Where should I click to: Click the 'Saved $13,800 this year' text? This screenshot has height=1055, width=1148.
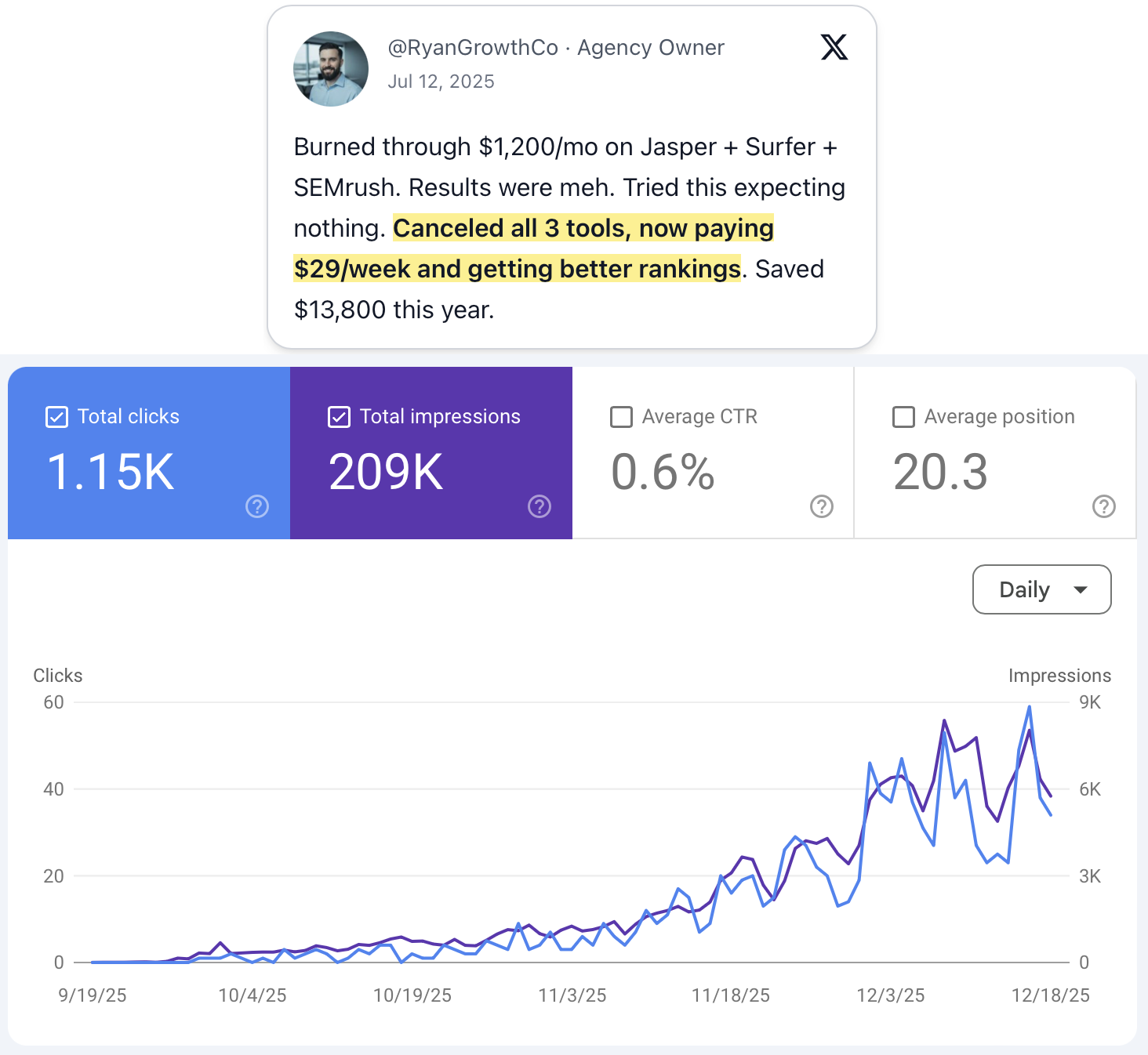pos(559,289)
